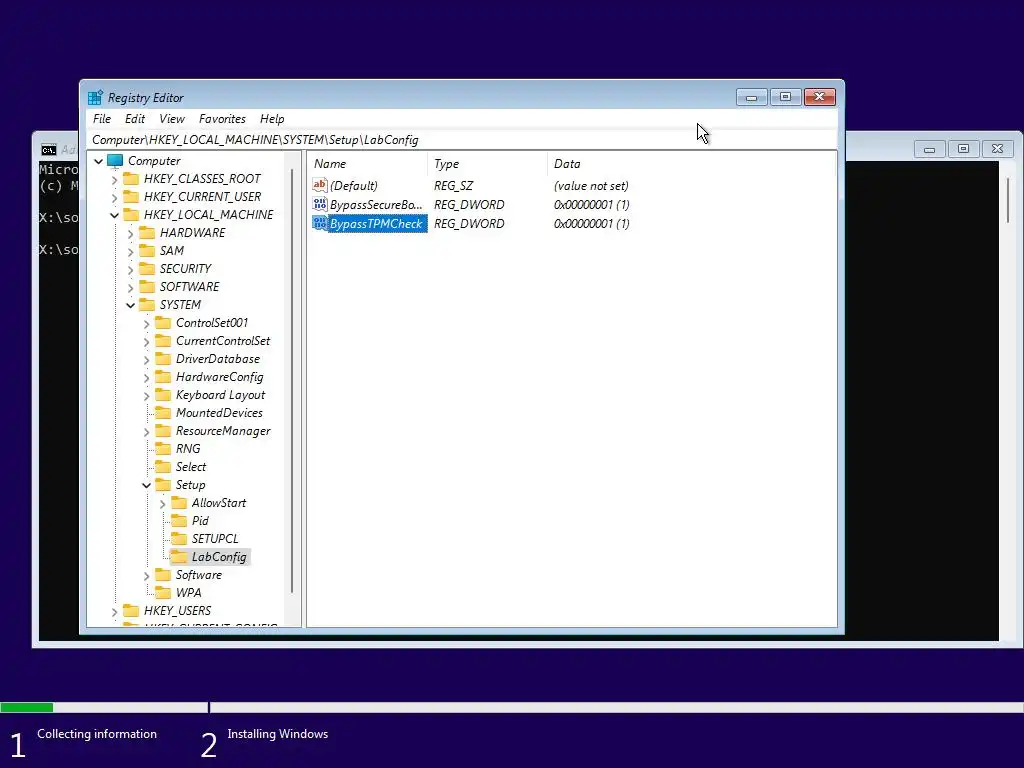Click the SECURITY folder icon
This screenshot has height=768, width=1024.
(x=148, y=268)
